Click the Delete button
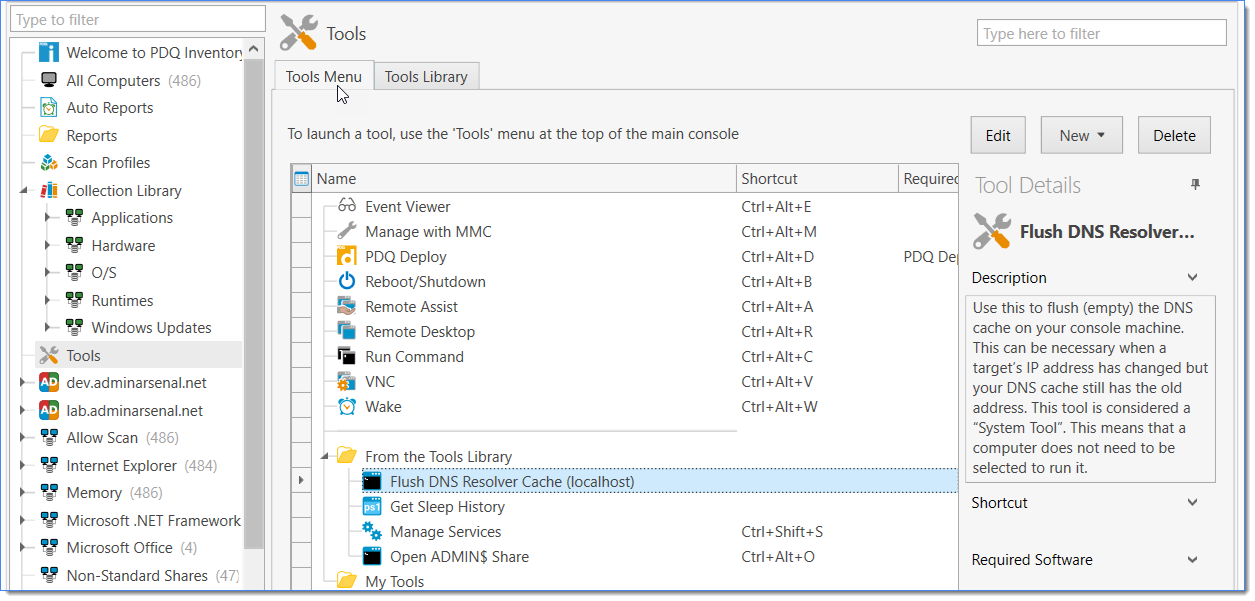 pyautogui.click(x=1174, y=135)
